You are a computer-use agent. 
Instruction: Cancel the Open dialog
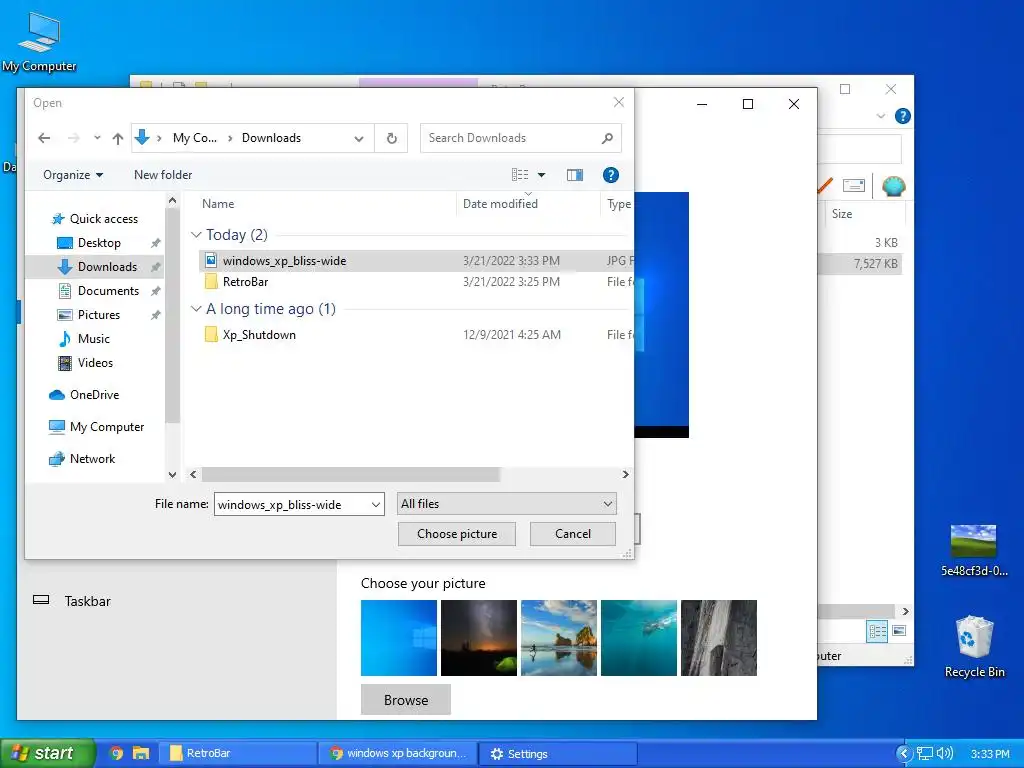pos(573,534)
